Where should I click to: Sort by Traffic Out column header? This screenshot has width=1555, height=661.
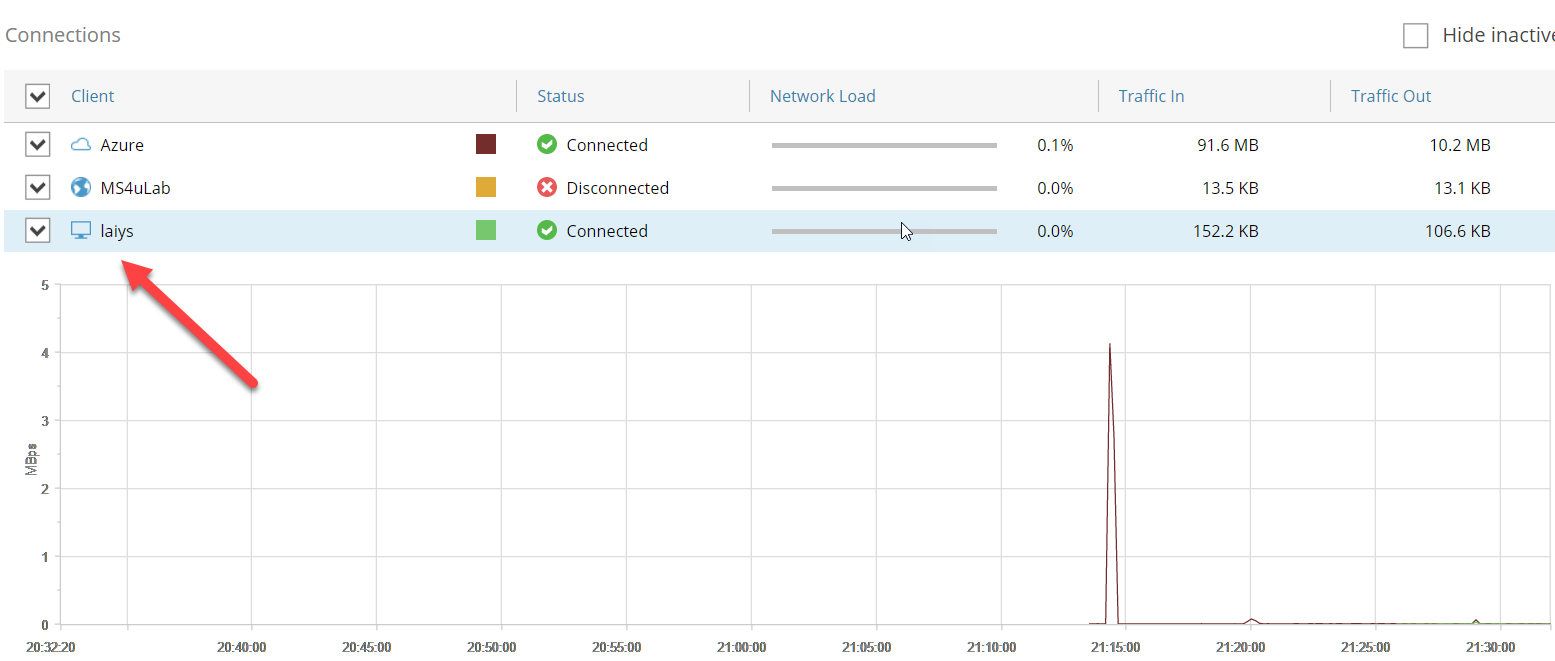1390,96
